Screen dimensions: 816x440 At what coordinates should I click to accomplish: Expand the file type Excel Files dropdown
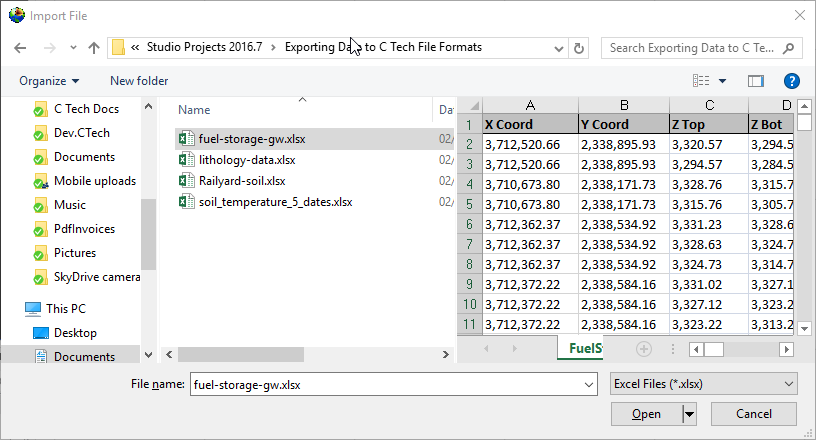[789, 384]
